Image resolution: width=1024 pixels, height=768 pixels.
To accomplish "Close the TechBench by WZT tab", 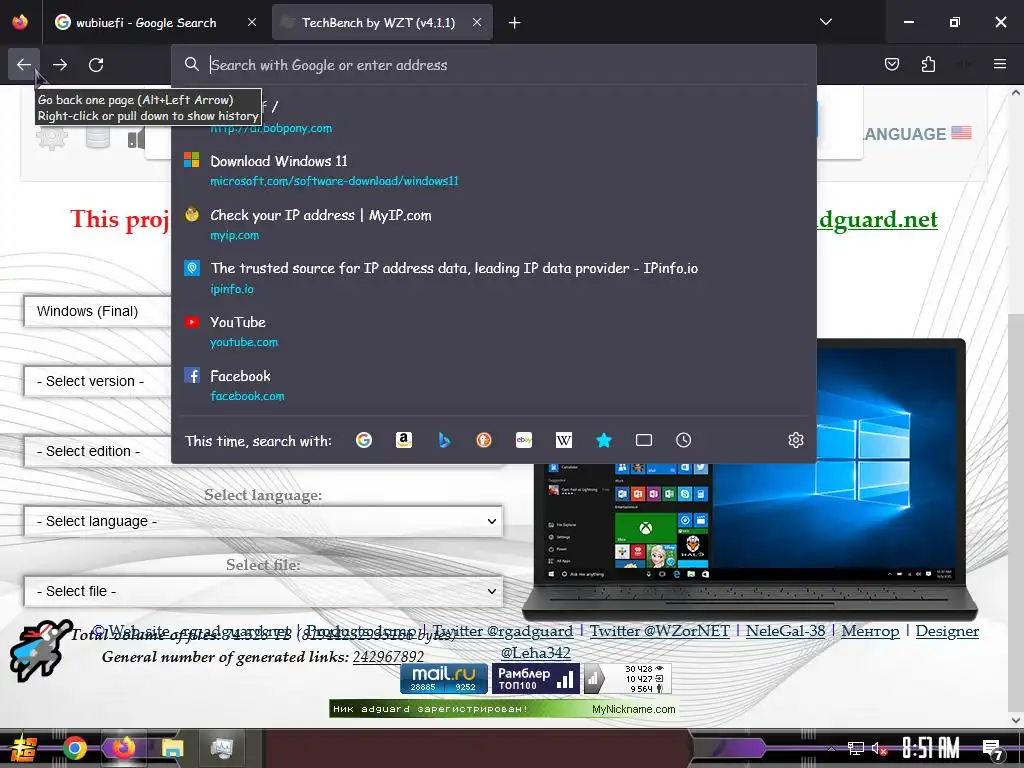I will coord(477,22).
